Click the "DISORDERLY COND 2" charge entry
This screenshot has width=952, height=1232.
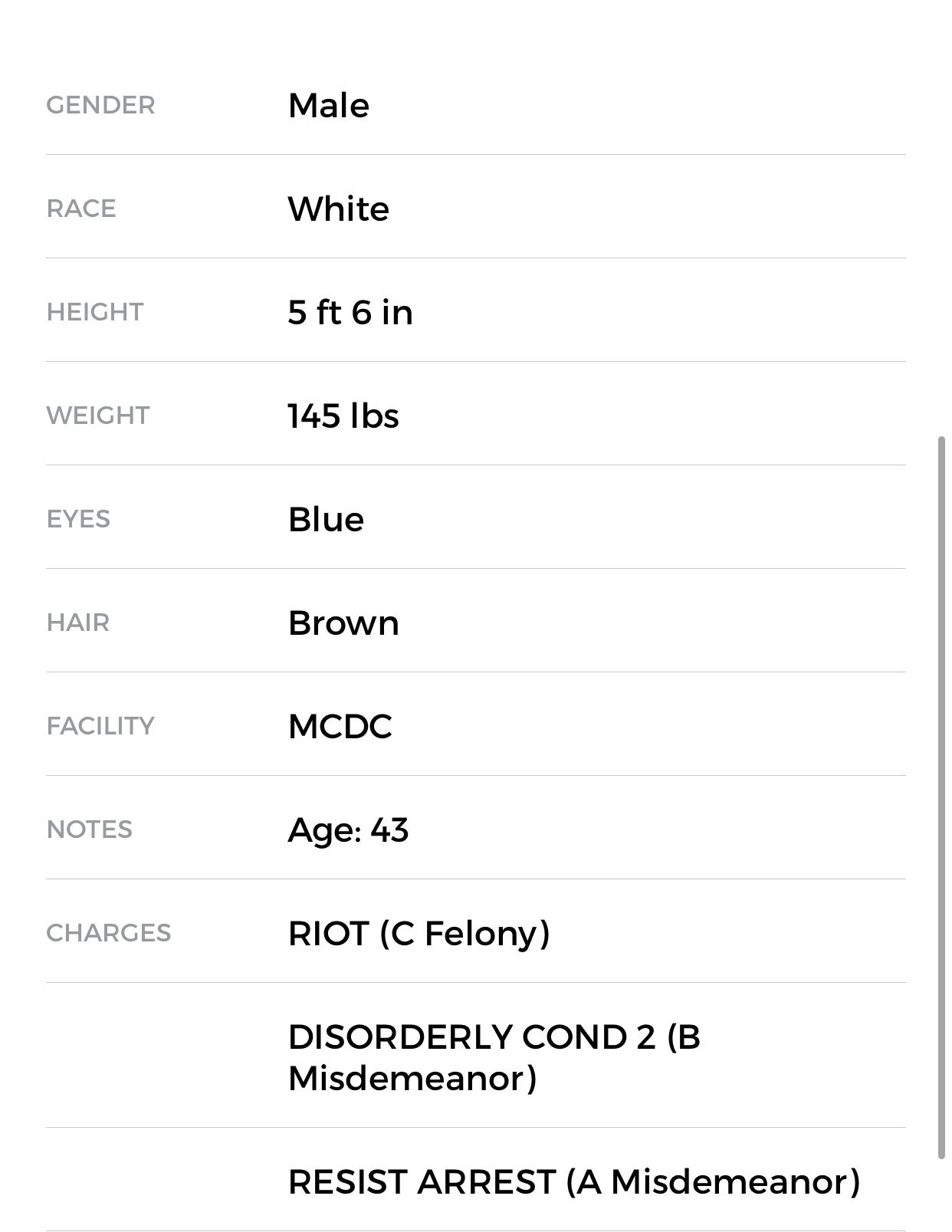pyautogui.click(x=494, y=1057)
